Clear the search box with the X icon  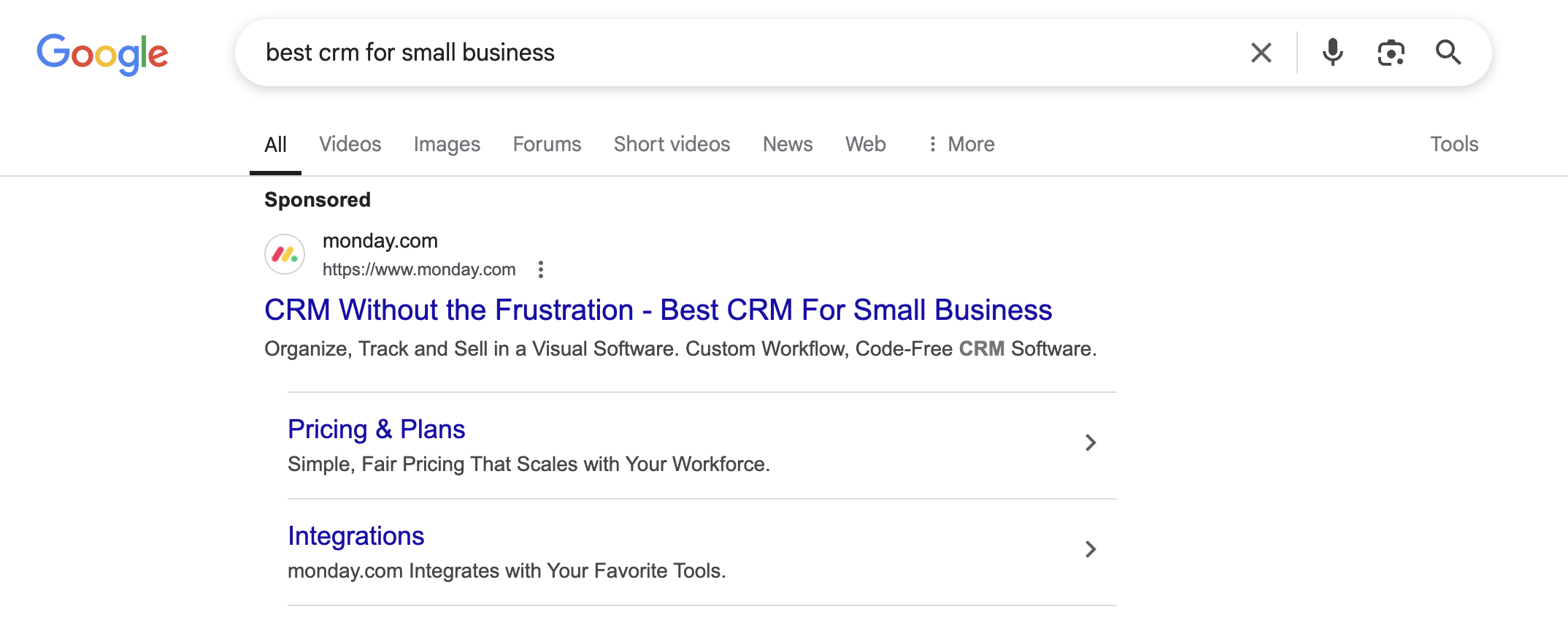pos(1261,53)
